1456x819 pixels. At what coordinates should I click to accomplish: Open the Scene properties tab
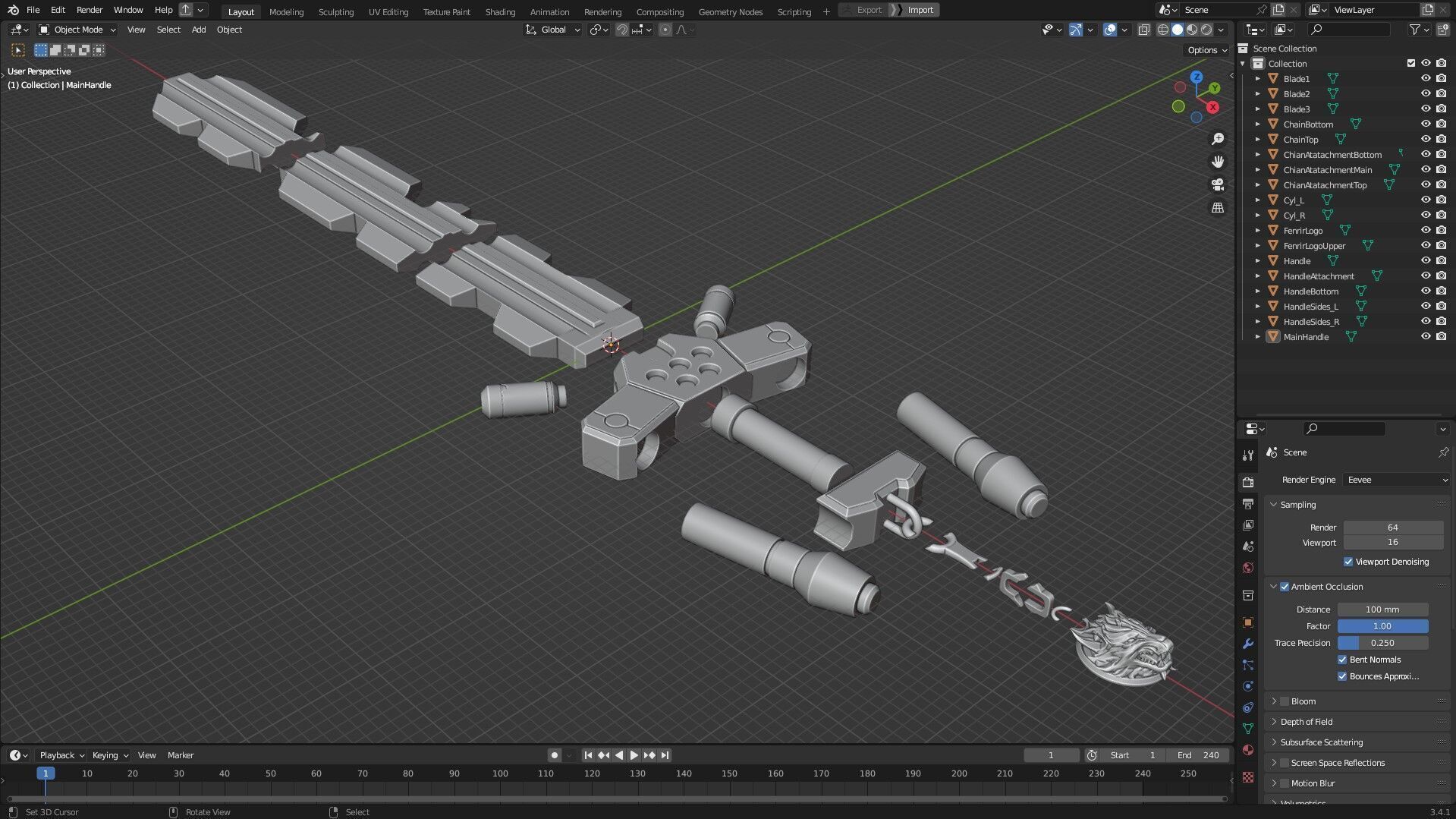coord(1248,547)
